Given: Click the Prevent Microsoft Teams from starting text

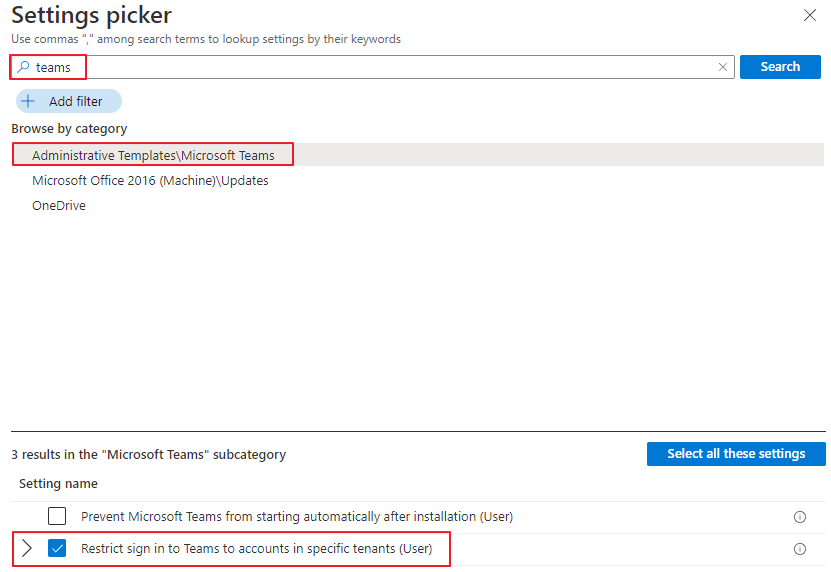Looking at the screenshot, I should point(297,516).
